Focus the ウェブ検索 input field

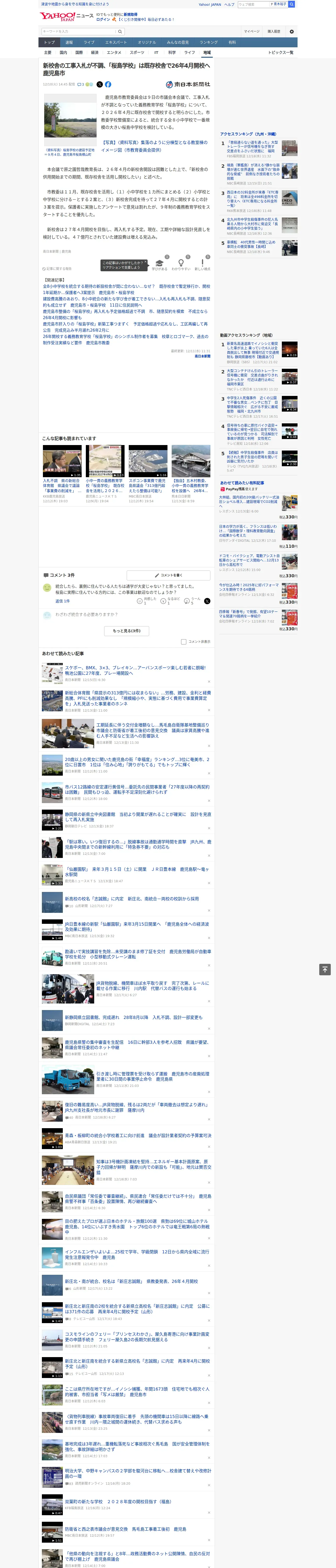253,4
